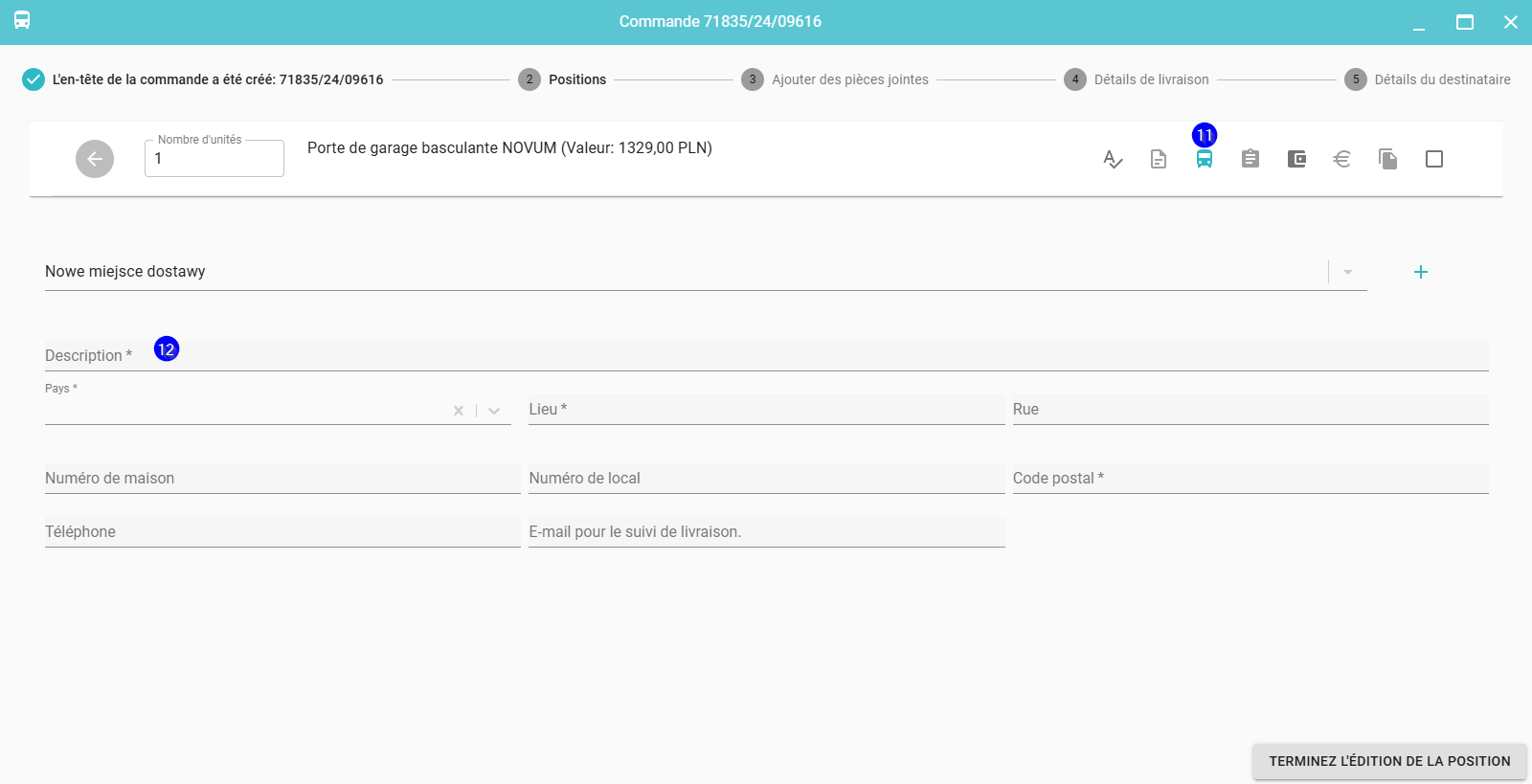
Task: Open the Pays country dropdown arrow
Action: coord(494,411)
